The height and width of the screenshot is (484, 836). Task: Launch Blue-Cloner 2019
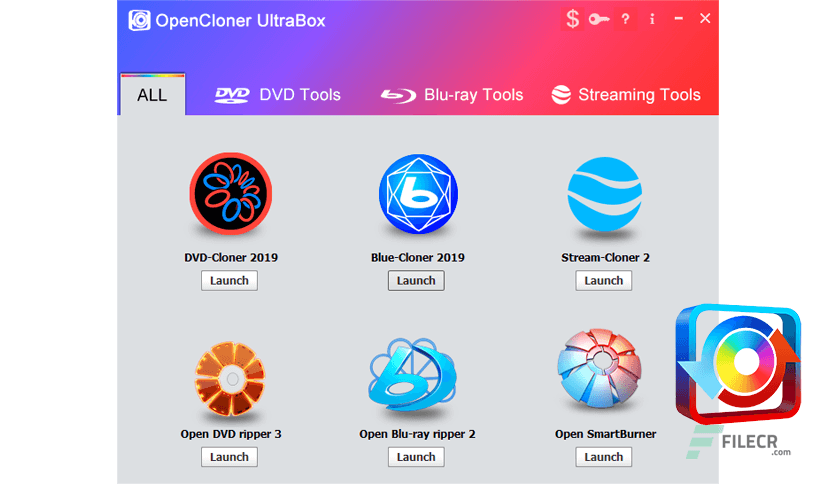click(416, 280)
